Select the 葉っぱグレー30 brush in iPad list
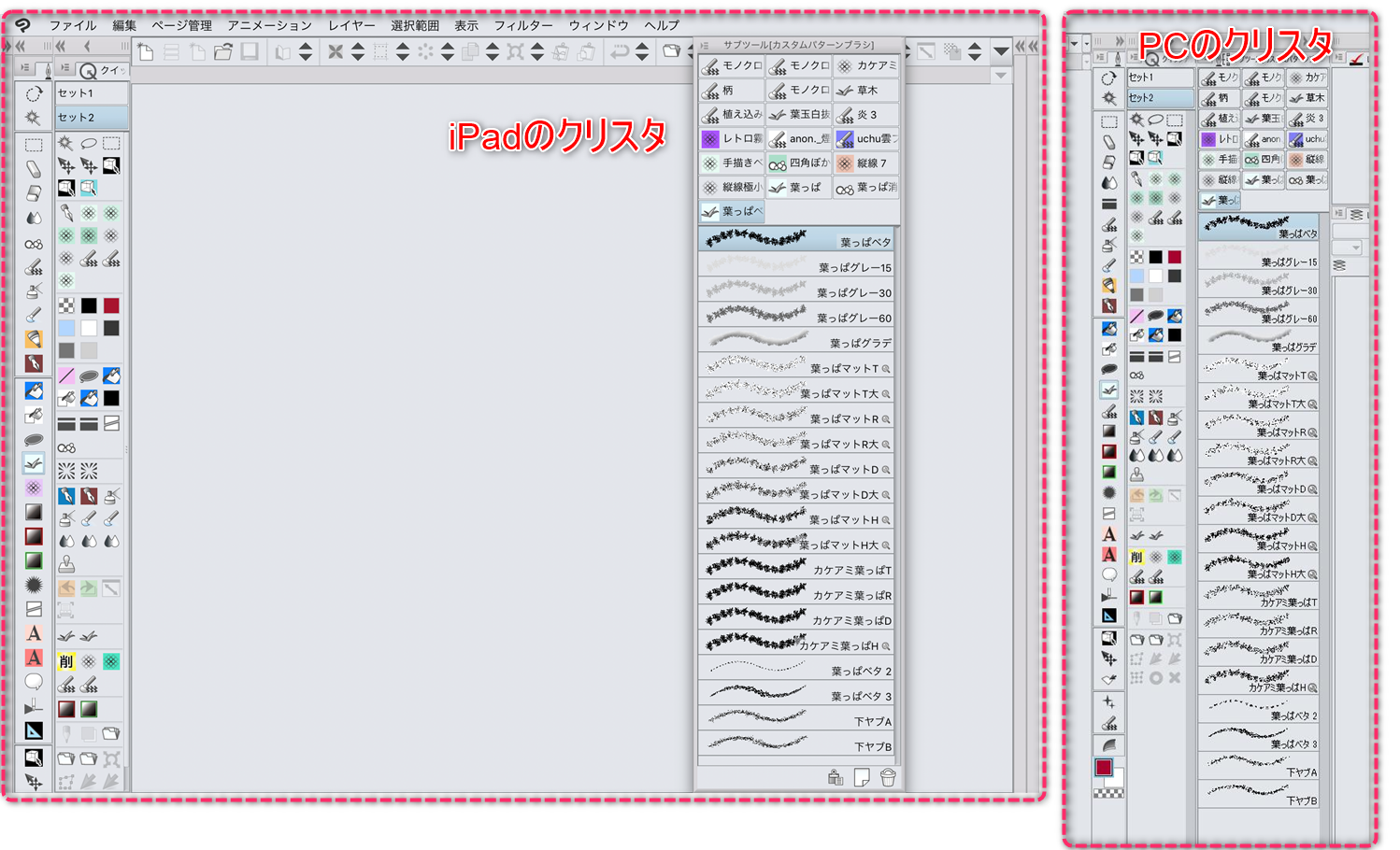Image resolution: width=1400 pixels, height=850 pixels. [797, 290]
